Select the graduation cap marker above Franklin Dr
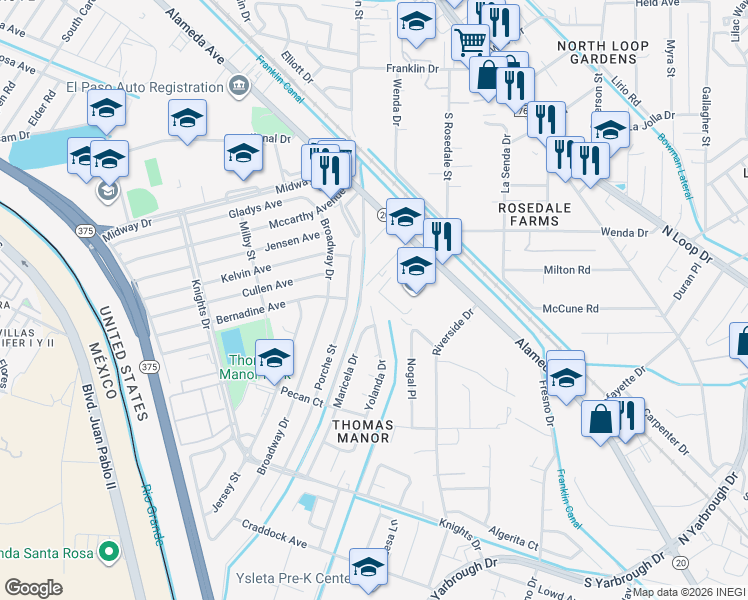Image resolution: width=748 pixels, height=600 pixels. point(416,21)
